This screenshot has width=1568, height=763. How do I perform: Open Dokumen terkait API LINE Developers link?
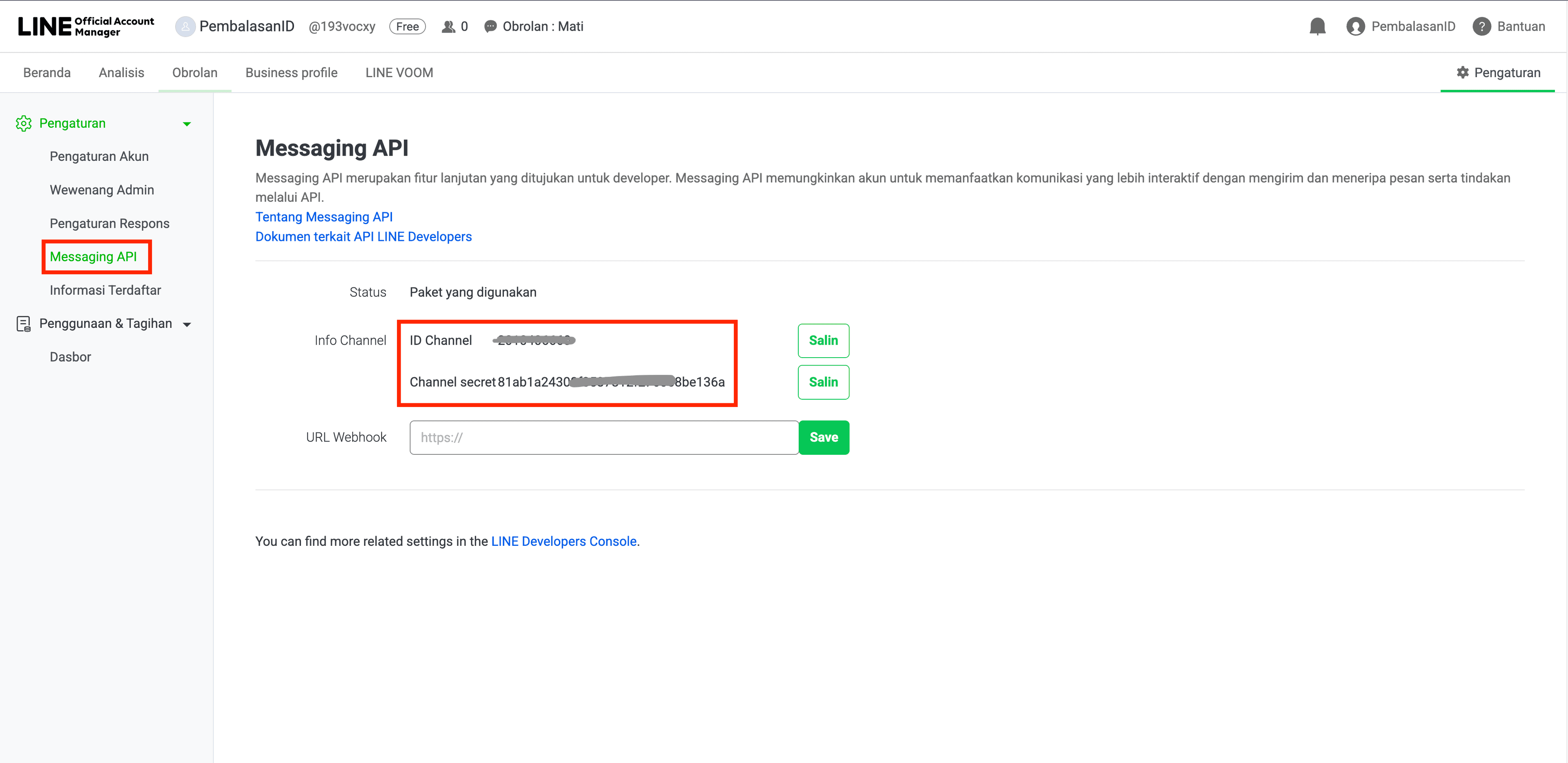click(x=363, y=237)
